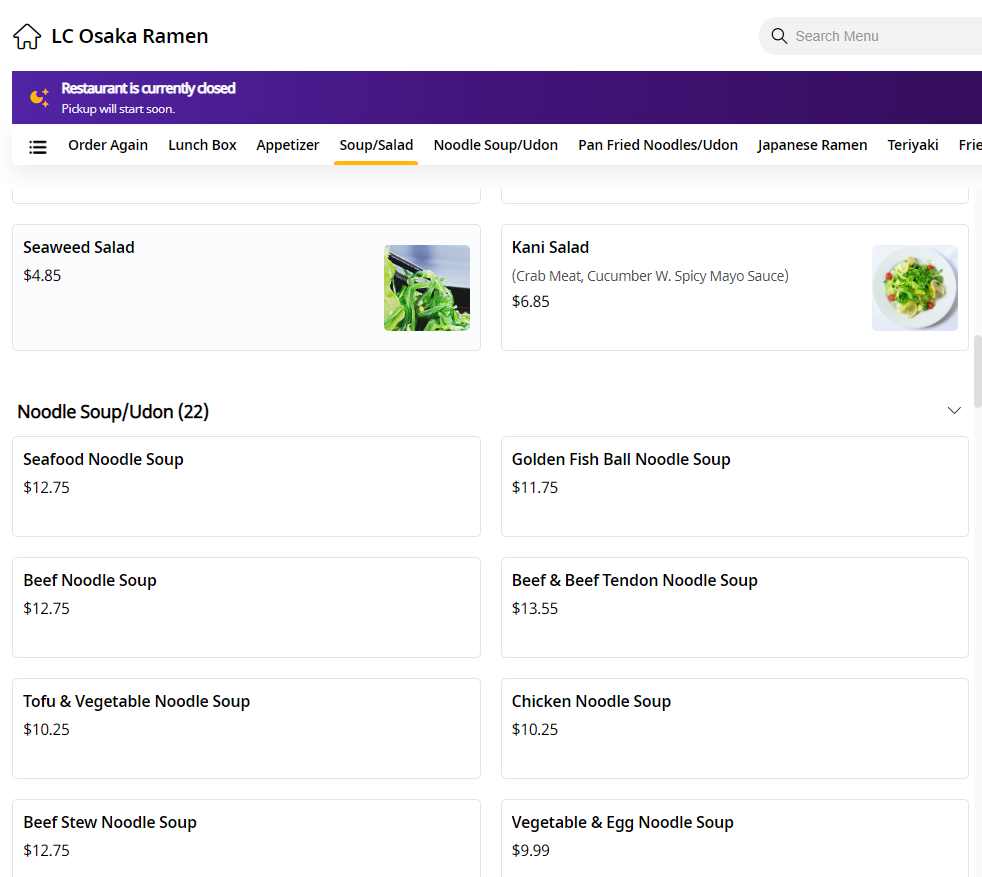Click the Seaweed Salad thumbnail image
This screenshot has width=982, height=877.
(x=427, y=288)
